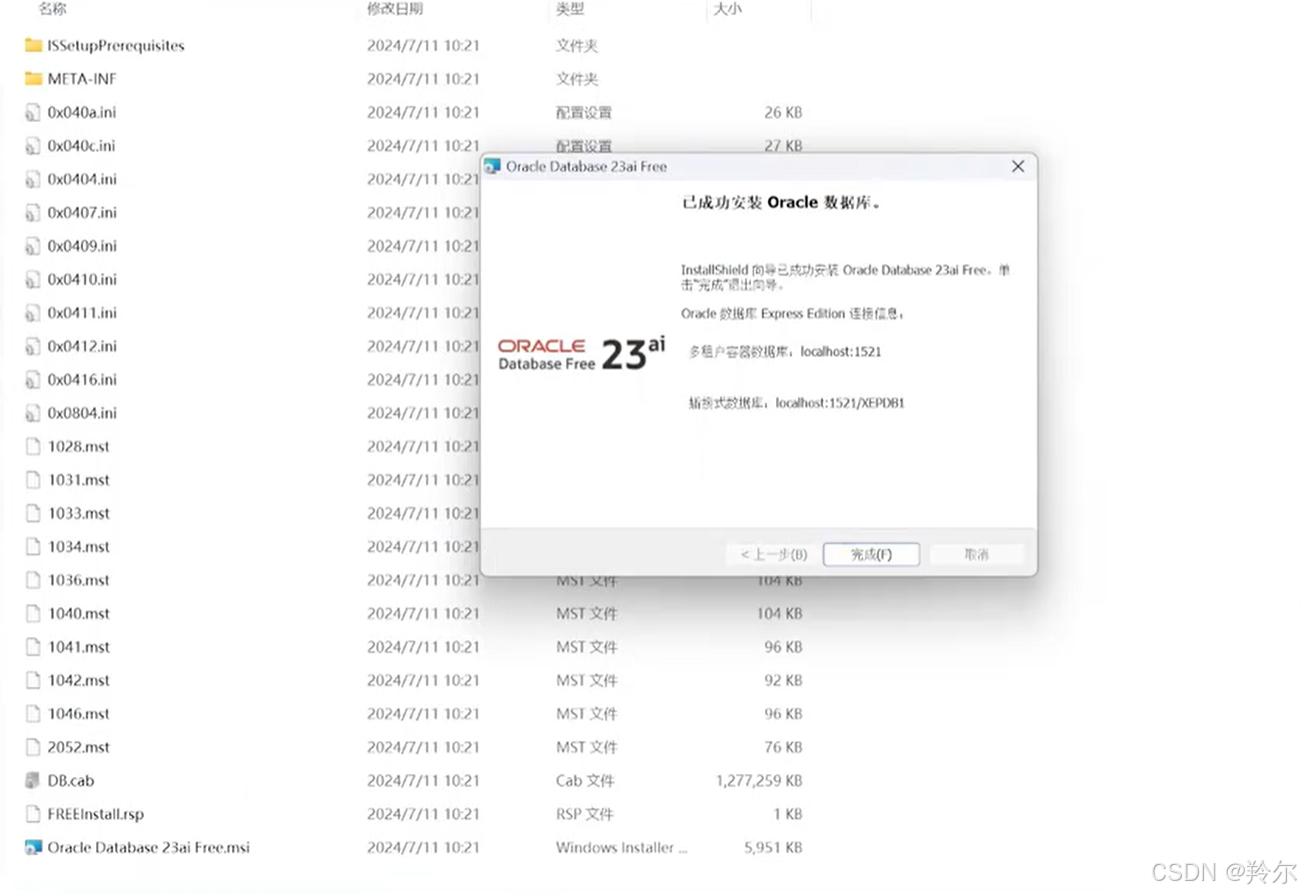Click the size value 1,277,259 KB

pyautogui.click(x=759, y=781)
